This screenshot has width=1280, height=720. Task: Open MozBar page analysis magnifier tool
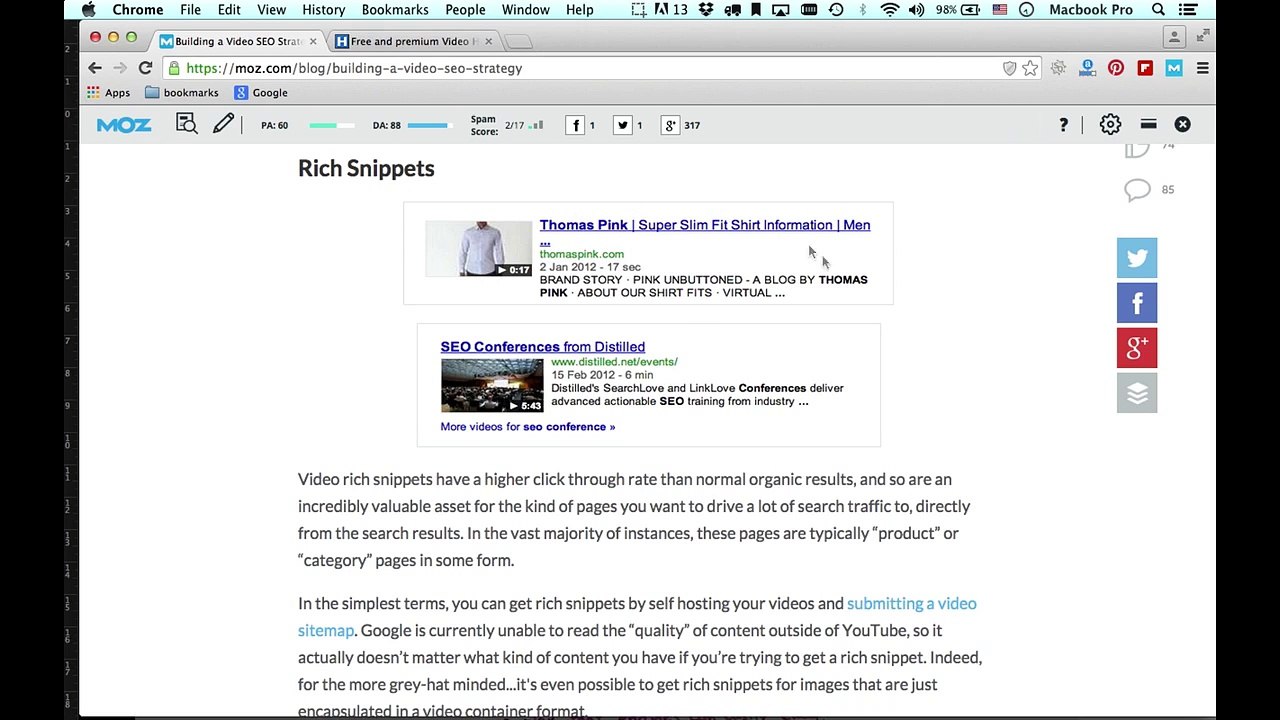click(x=187, y=124)
